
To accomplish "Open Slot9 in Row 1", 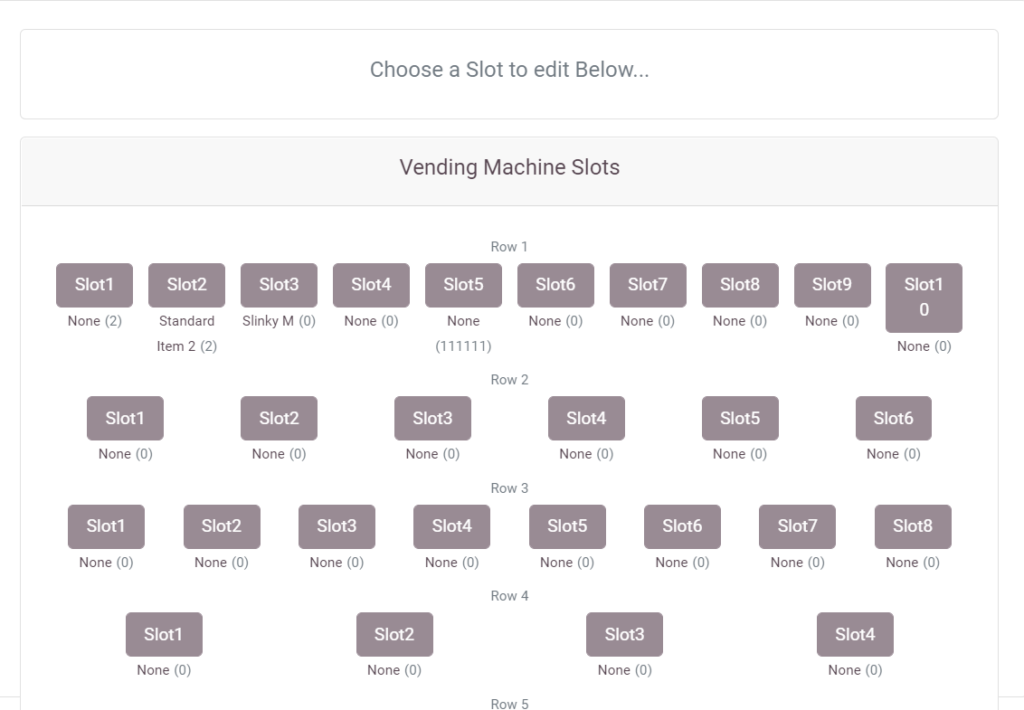I will coord(831,284).
